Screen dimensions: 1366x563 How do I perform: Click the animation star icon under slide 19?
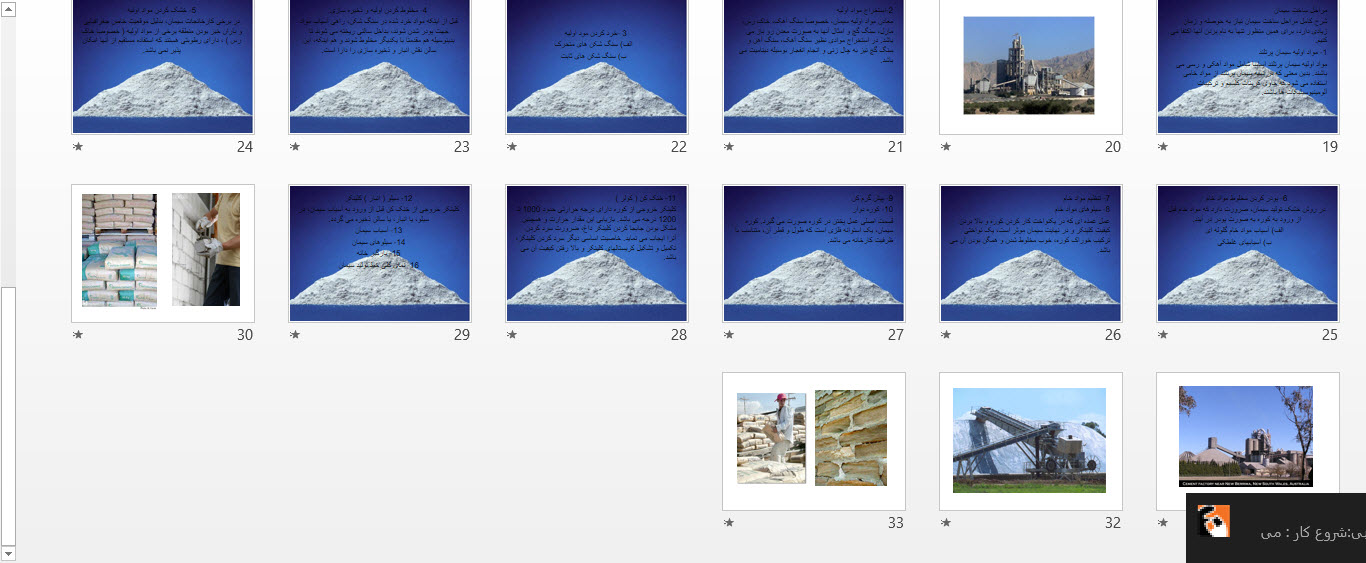[x=1163, y=147]
